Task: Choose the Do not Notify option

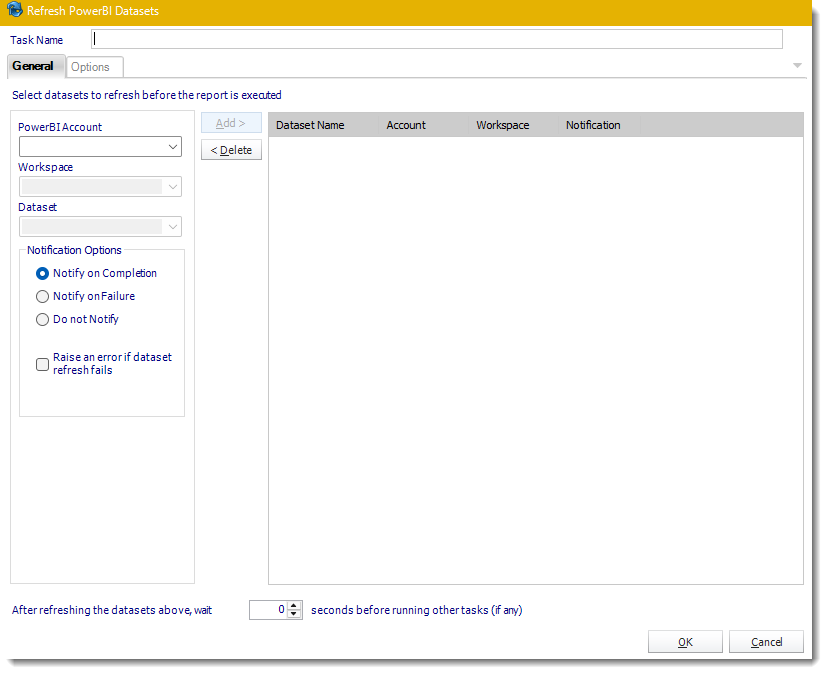Action: click(x=43, y=319)
